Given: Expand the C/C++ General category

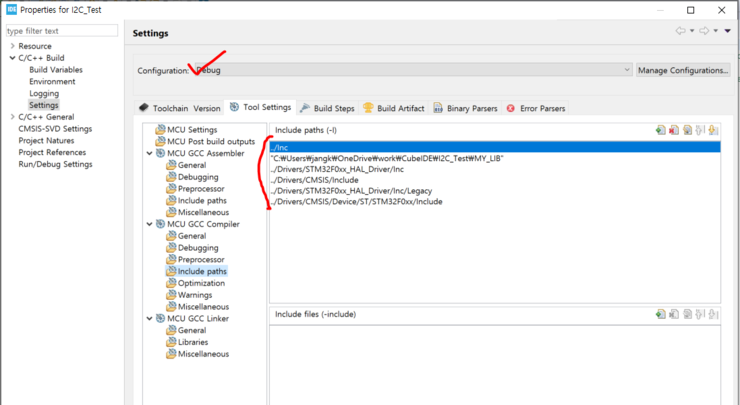Looking at the screenshot, I should point(12,117).
